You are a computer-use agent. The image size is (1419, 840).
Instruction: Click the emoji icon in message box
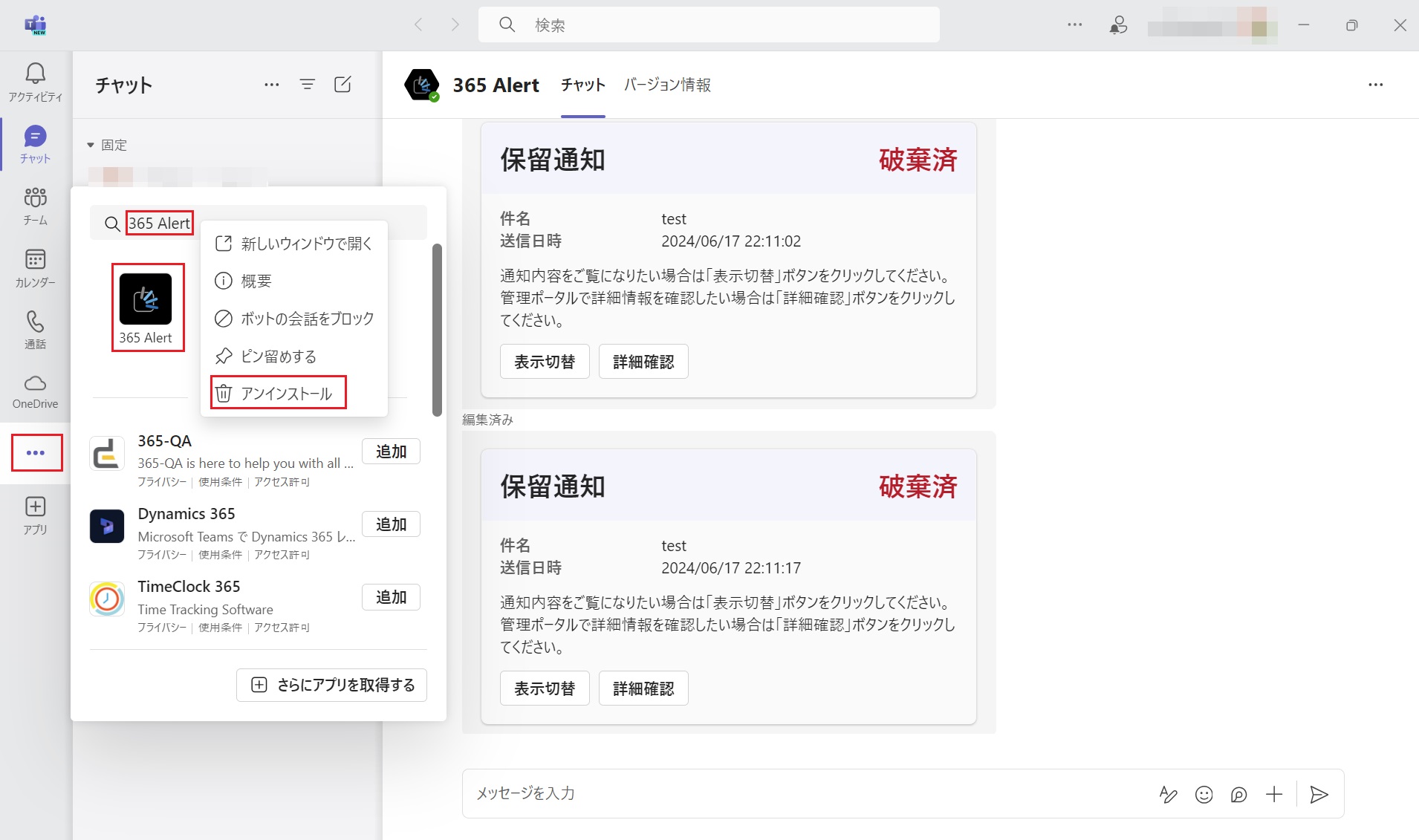click(x=1204, y=795)
